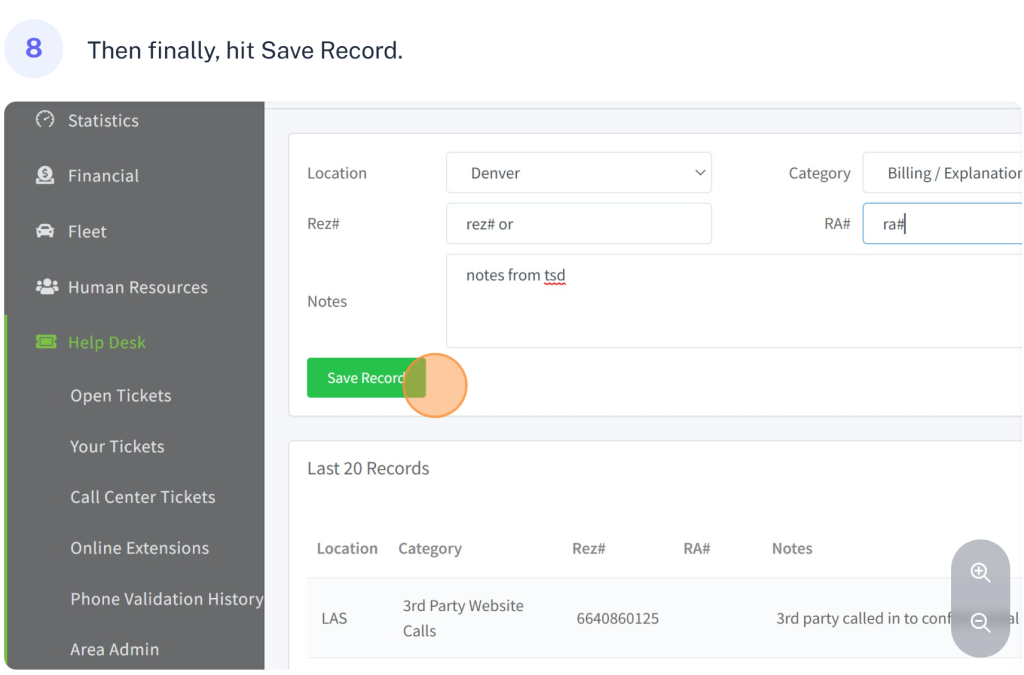Open Area Admin from the sidebar

[x=114, y=649]
